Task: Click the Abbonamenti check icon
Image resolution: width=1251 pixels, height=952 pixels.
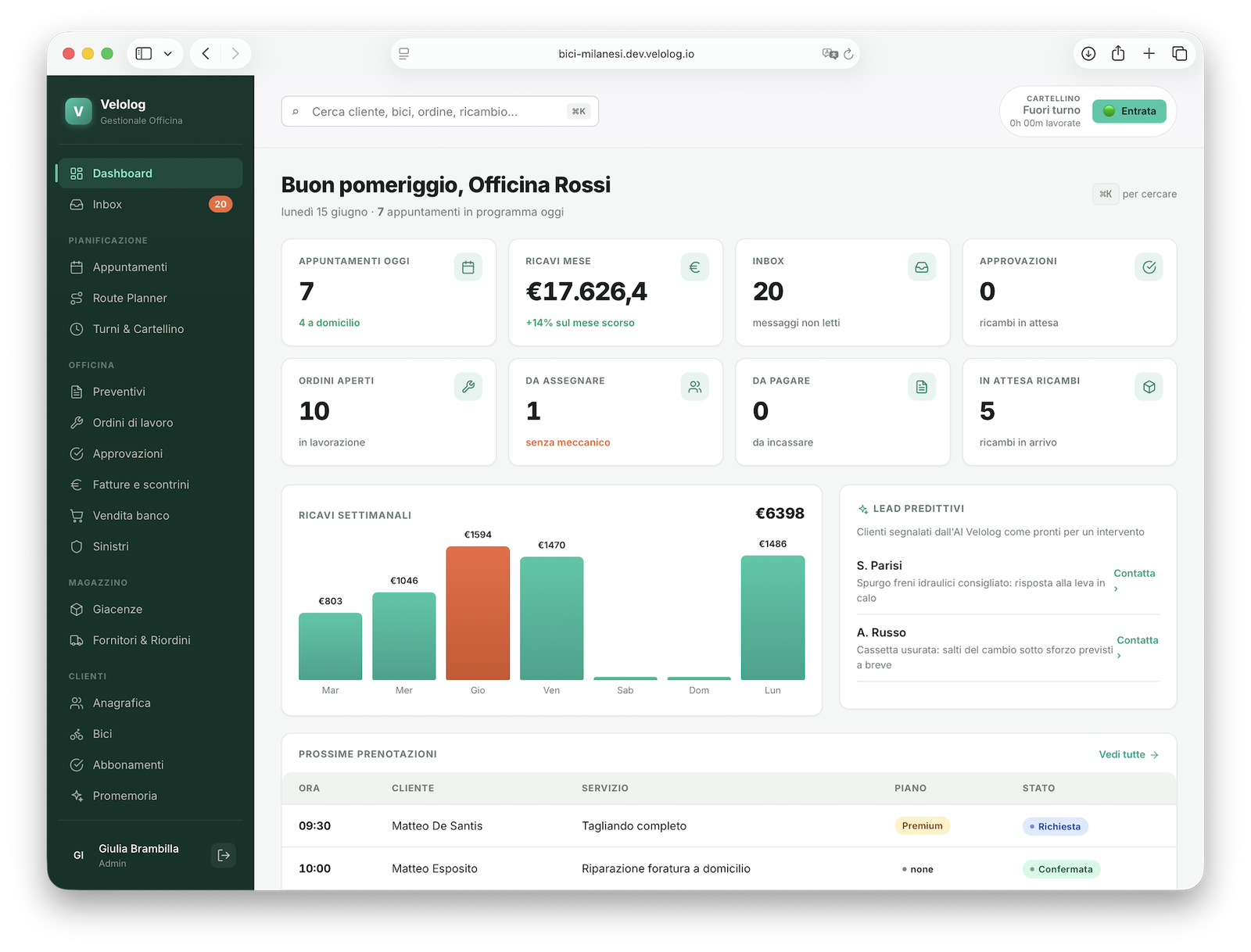Action: (x=77, y=765)
